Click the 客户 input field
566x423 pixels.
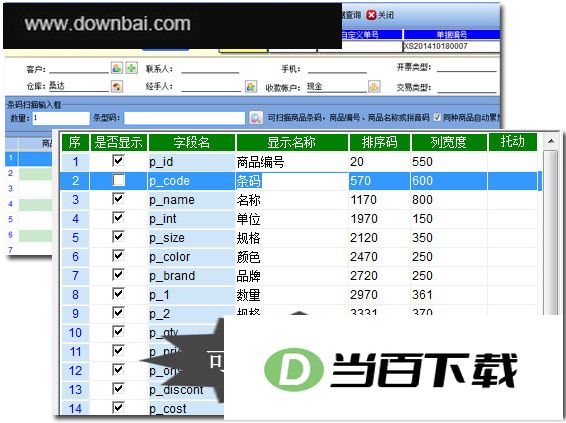tap(79, 68)
